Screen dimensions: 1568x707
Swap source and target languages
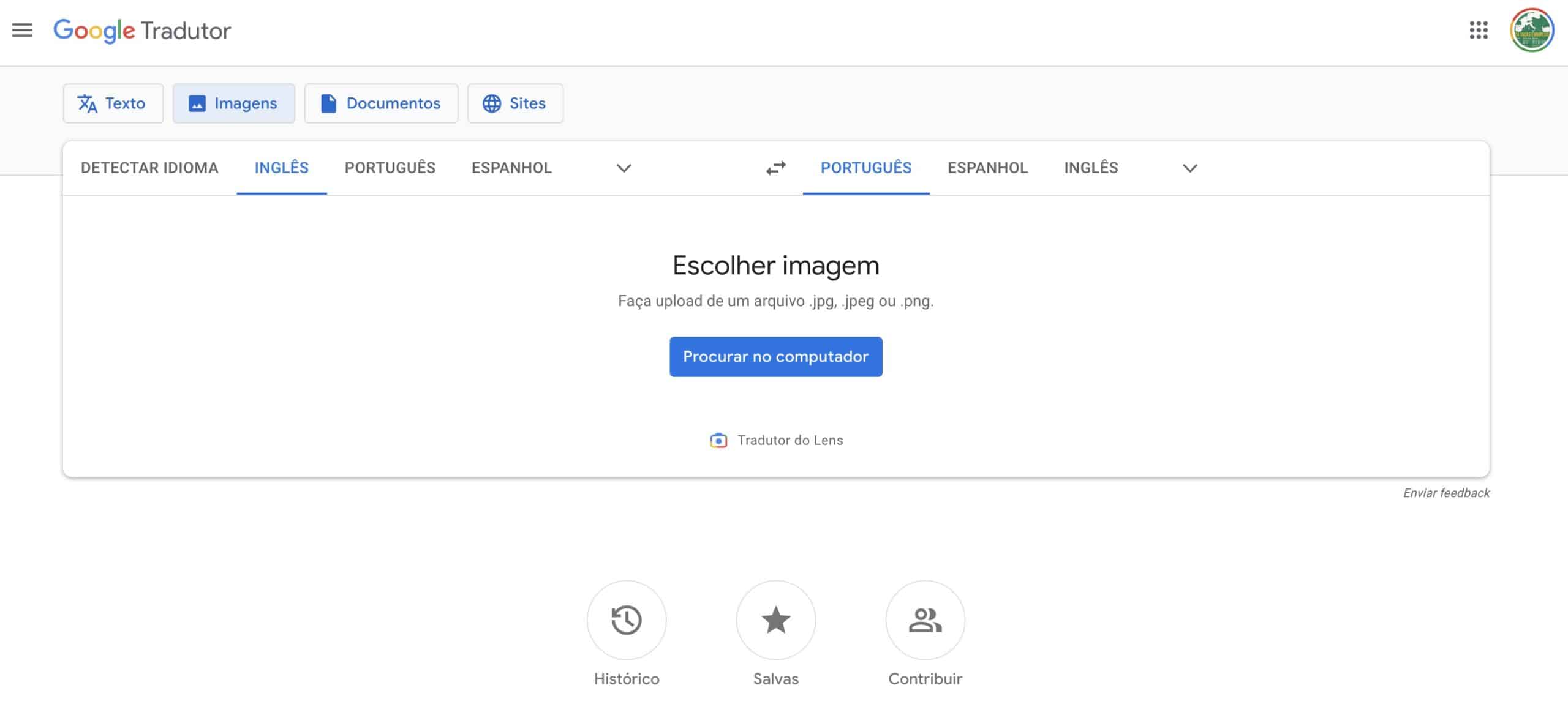click(x=776, y=168)
